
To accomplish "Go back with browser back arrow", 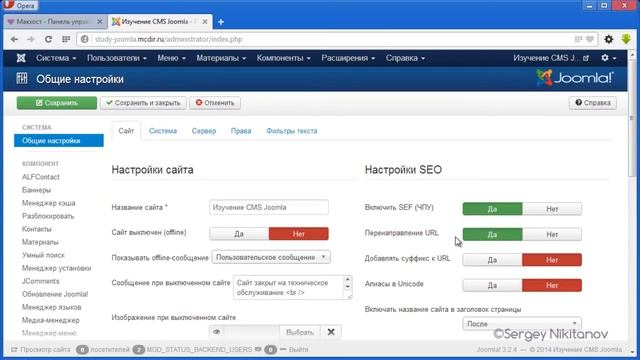I will coord(14,39).
